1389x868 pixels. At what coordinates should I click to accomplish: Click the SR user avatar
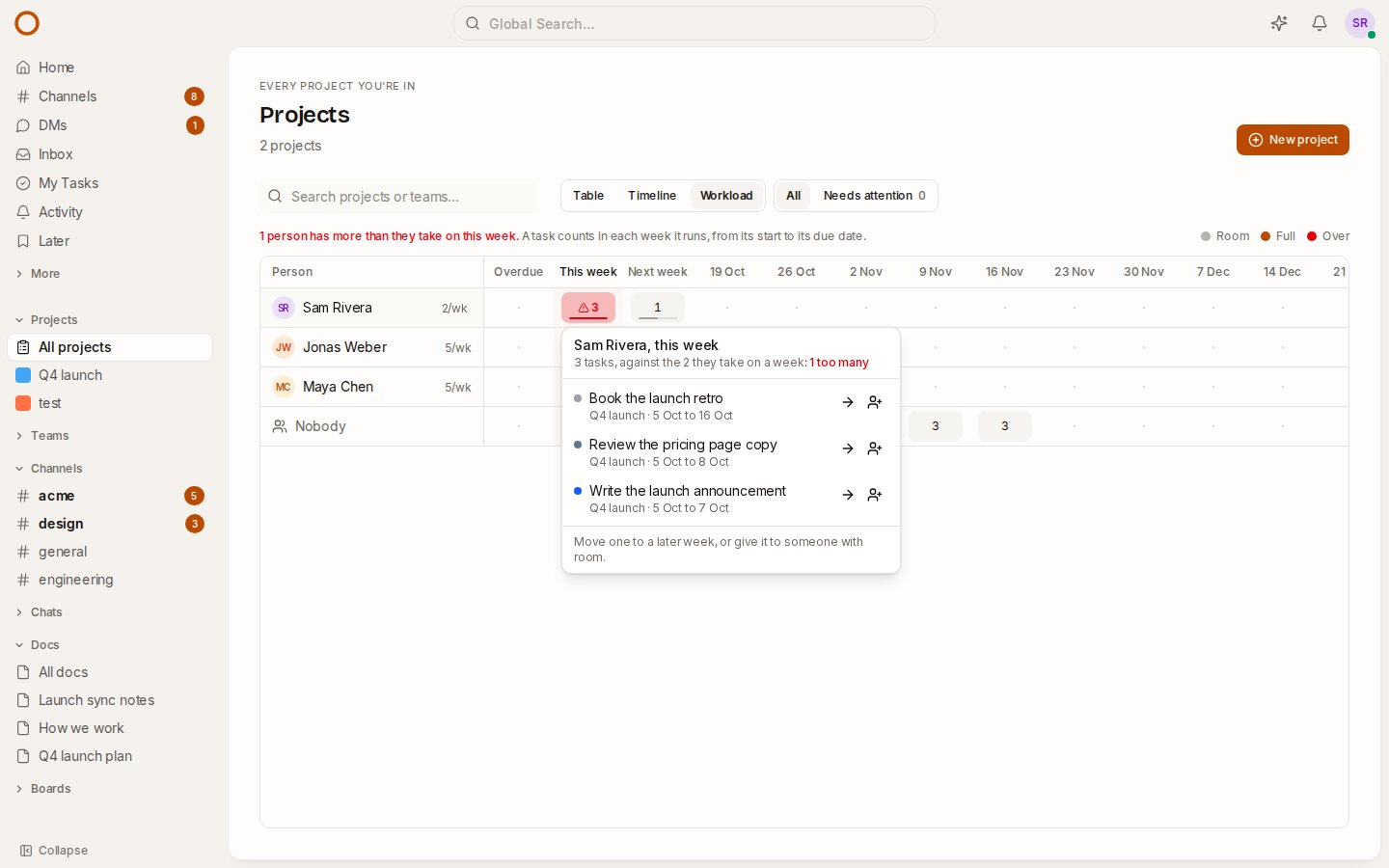point(1360,23)
